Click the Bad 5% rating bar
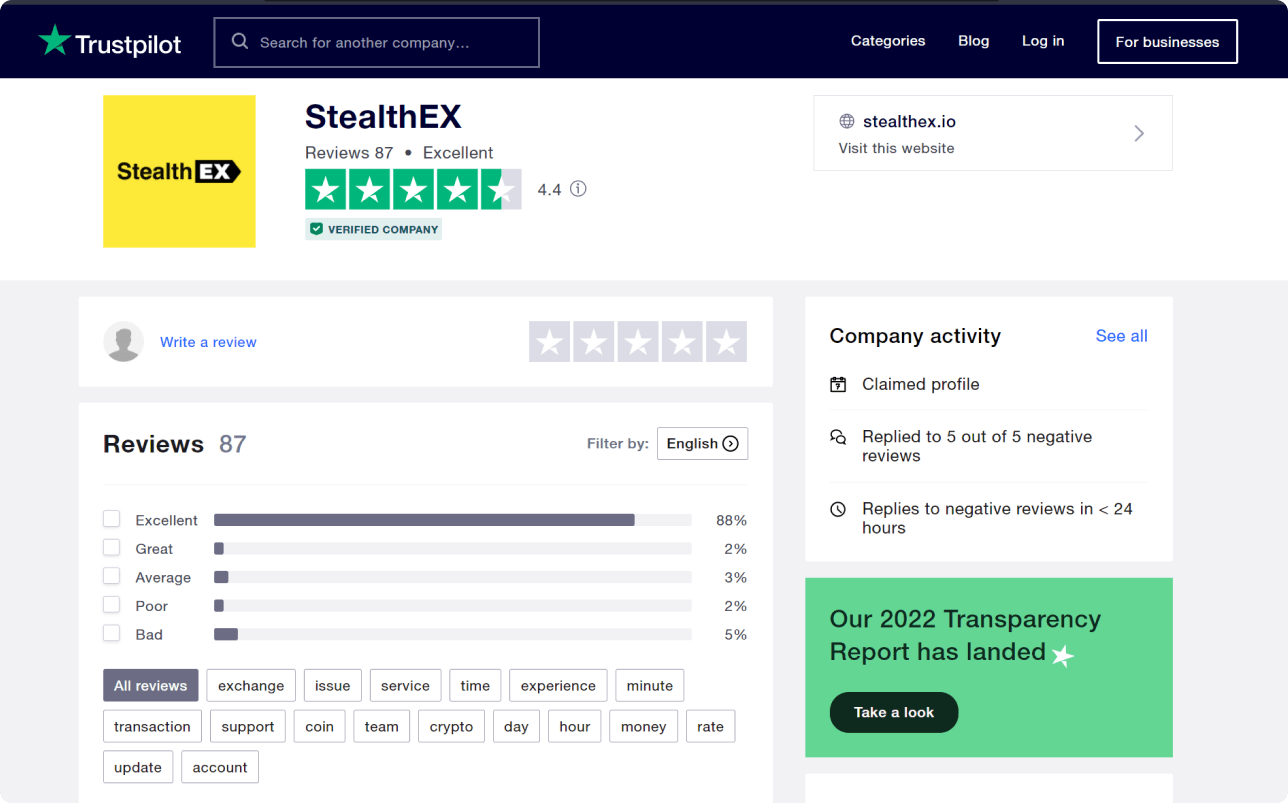 (x=453, y=634)
